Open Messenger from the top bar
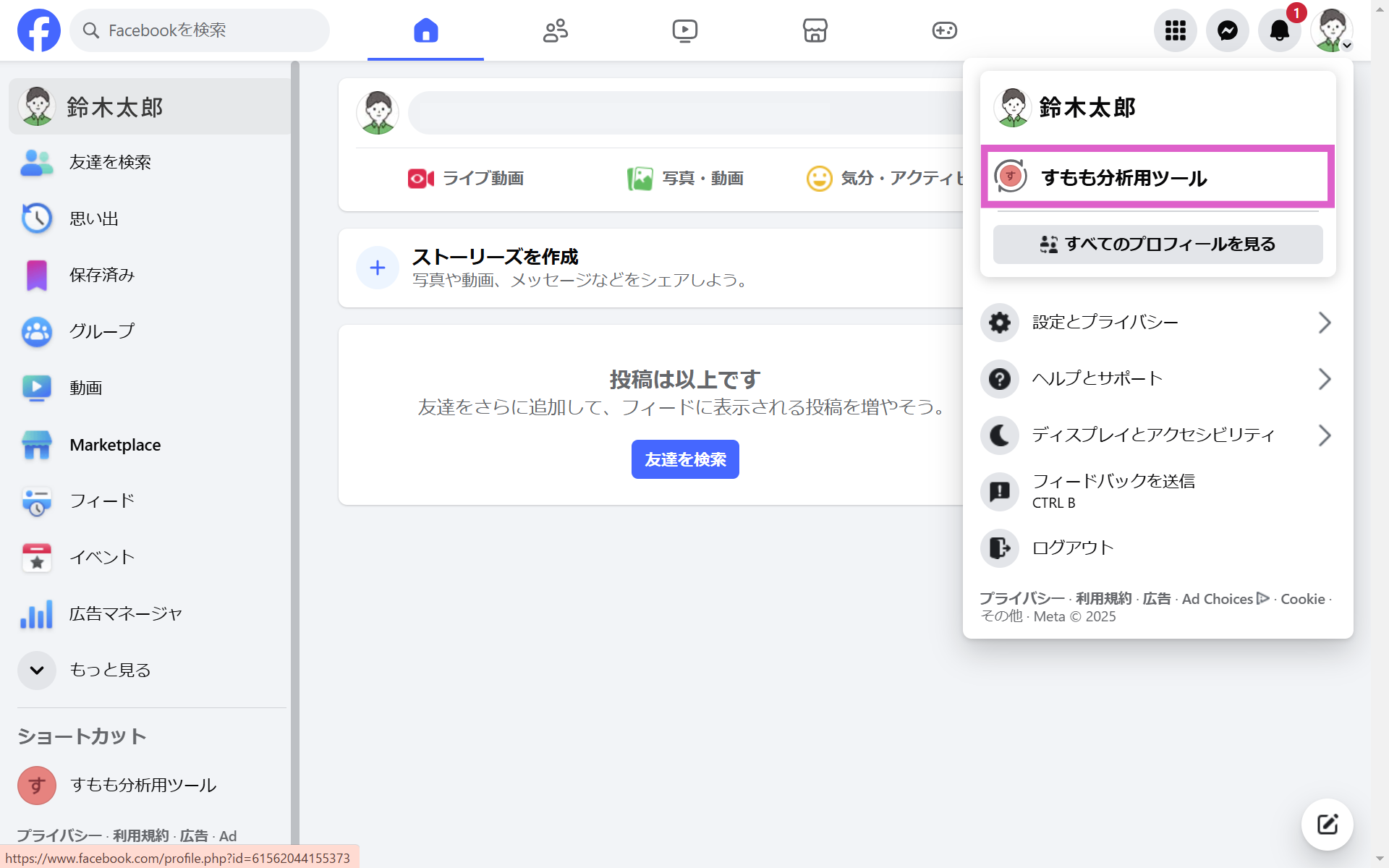 (1227, 30)
